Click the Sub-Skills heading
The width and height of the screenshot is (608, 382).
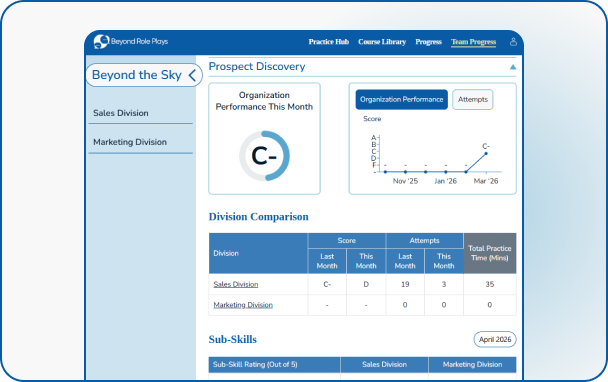coord(233,339)
